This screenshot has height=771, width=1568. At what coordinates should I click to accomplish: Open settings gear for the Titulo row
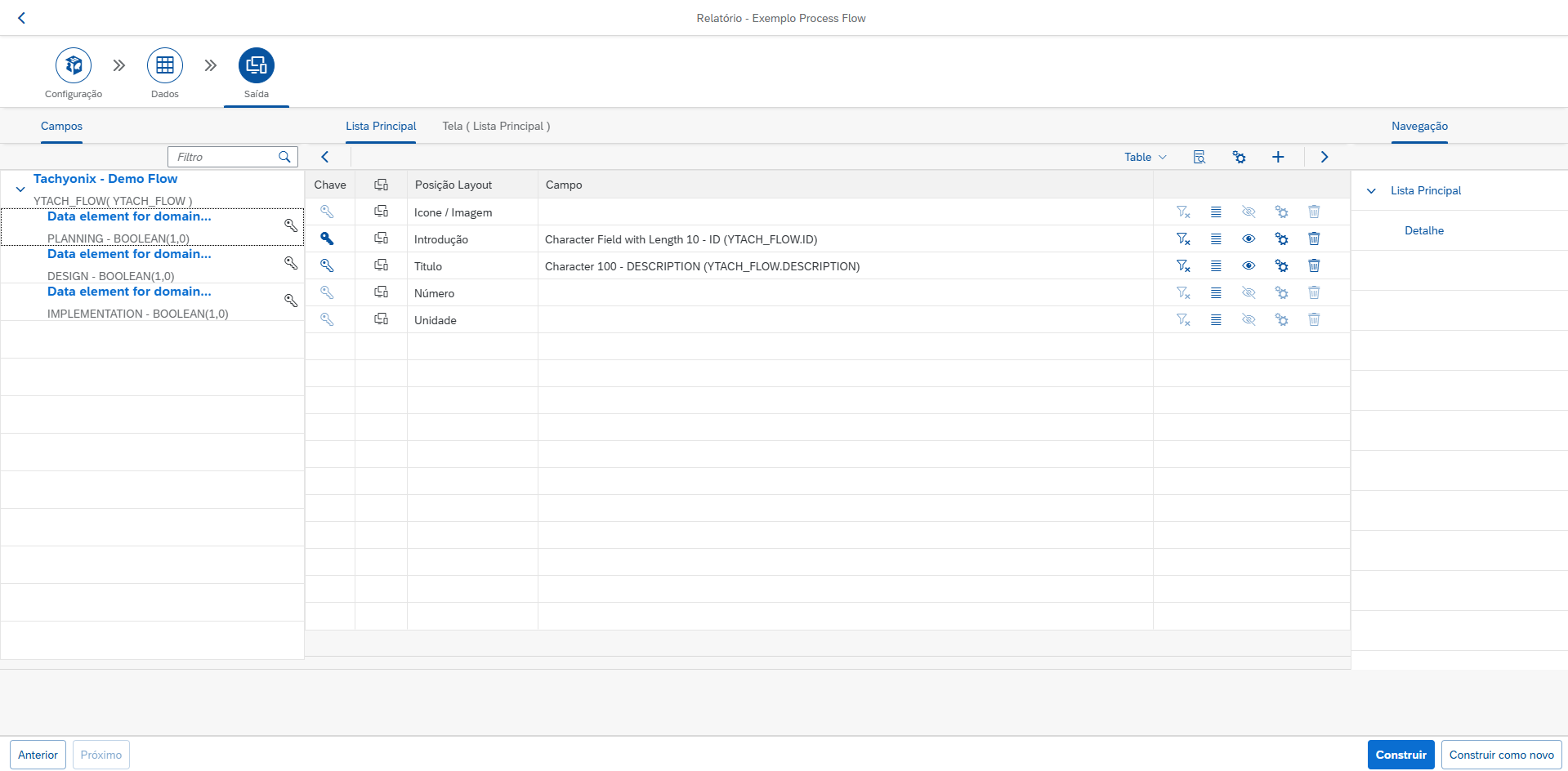pyautogui.click(x=1281, y=265)
